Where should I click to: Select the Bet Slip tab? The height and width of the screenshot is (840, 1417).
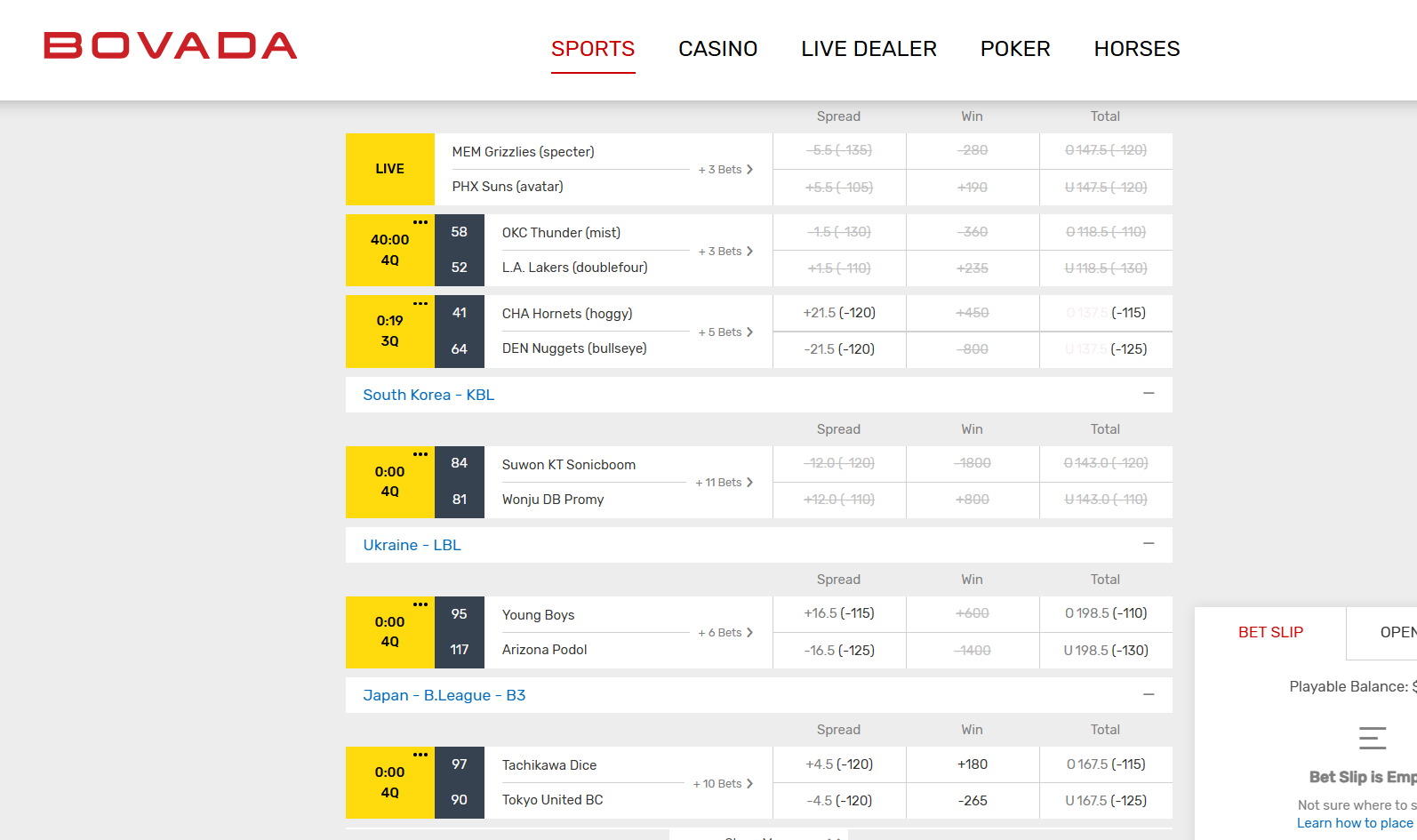[1270, 632]
